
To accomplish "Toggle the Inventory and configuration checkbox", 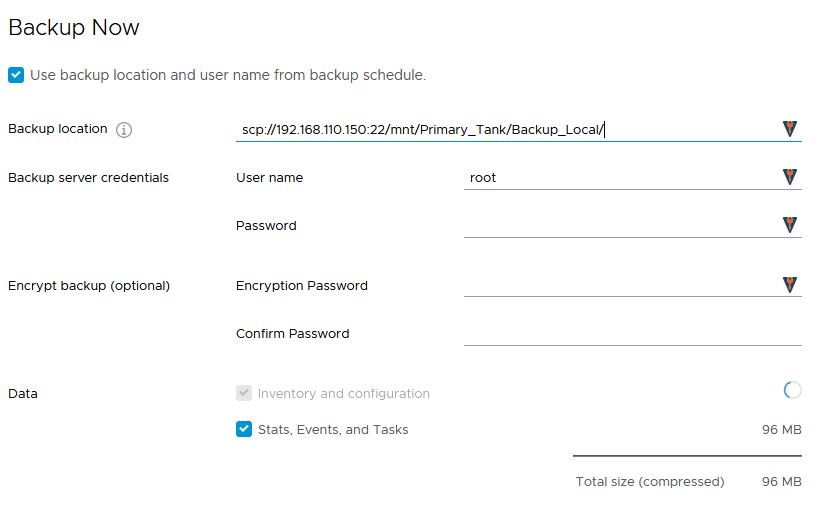I will pos(244,393).
